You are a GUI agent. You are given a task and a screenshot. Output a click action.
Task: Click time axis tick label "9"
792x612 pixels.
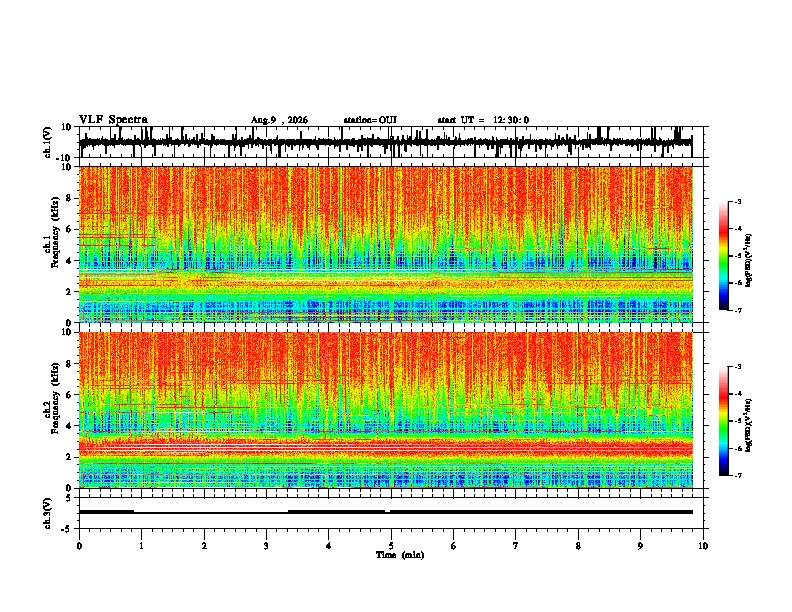[x=640, y=546]
